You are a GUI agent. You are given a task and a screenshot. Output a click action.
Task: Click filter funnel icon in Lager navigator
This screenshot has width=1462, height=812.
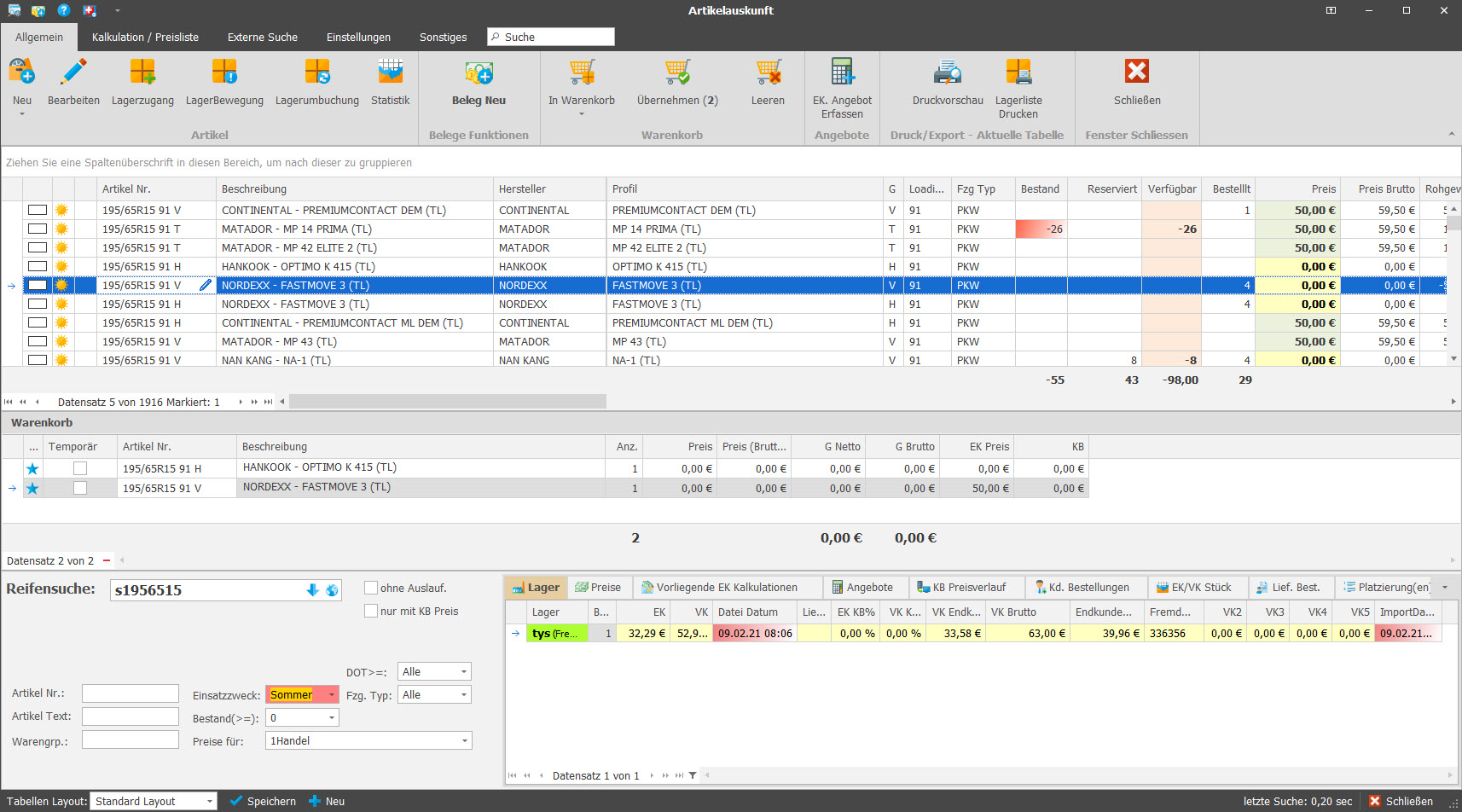693,775
